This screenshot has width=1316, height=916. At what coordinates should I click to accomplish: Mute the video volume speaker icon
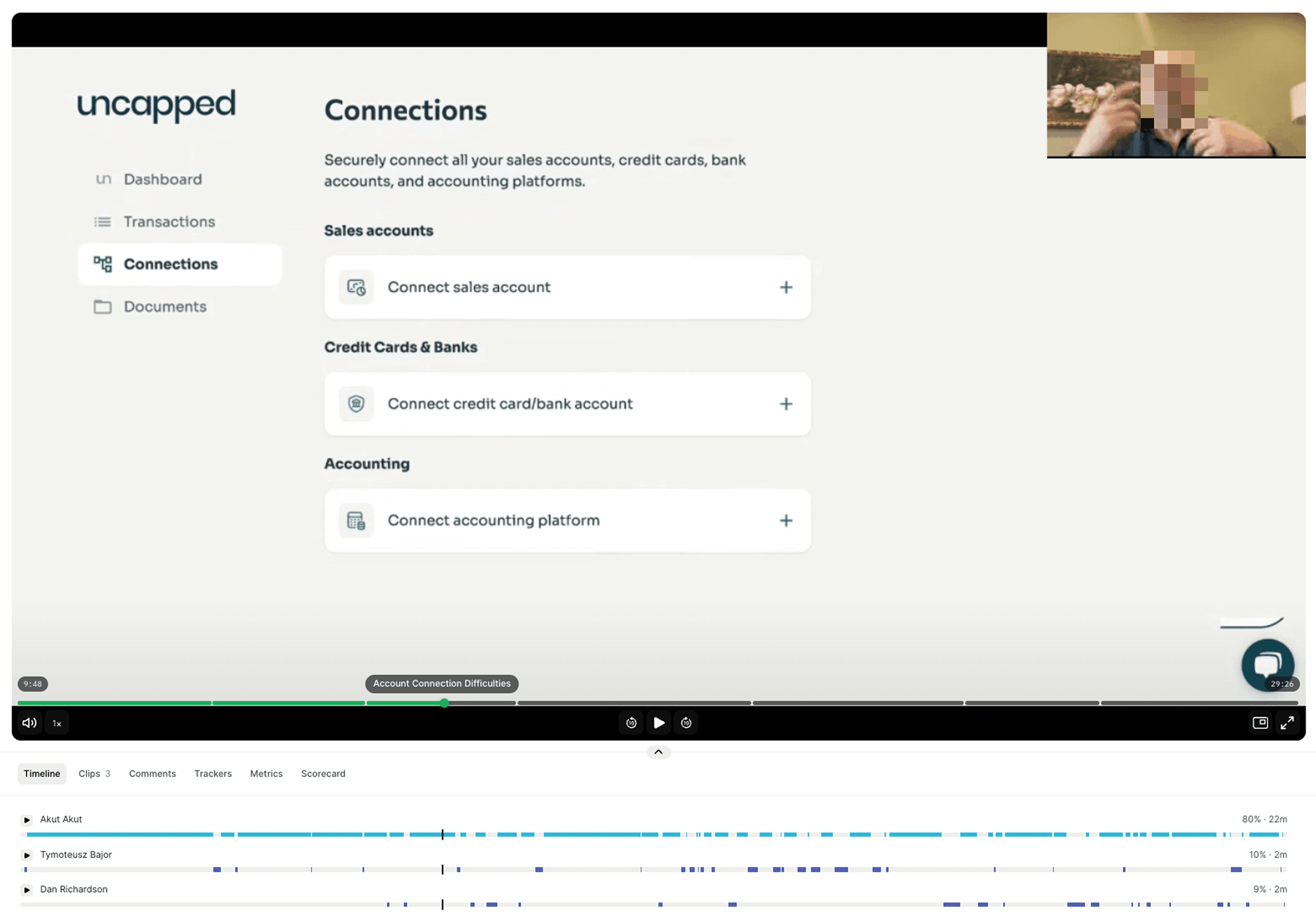click(x=29, y=723)
